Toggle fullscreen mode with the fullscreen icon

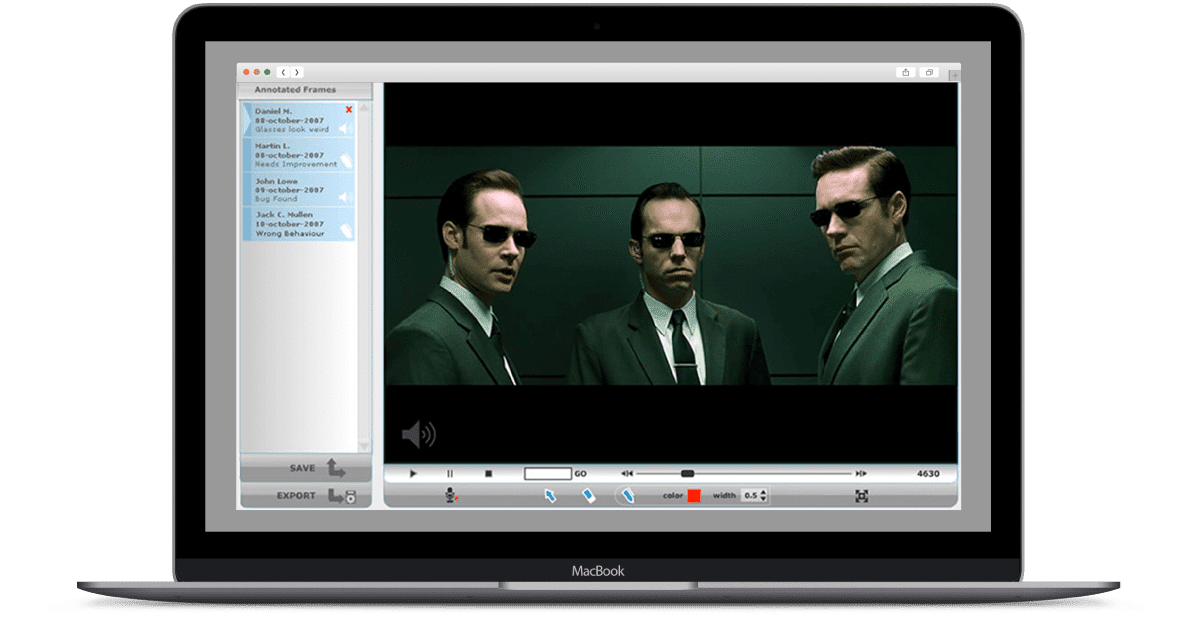862,495
